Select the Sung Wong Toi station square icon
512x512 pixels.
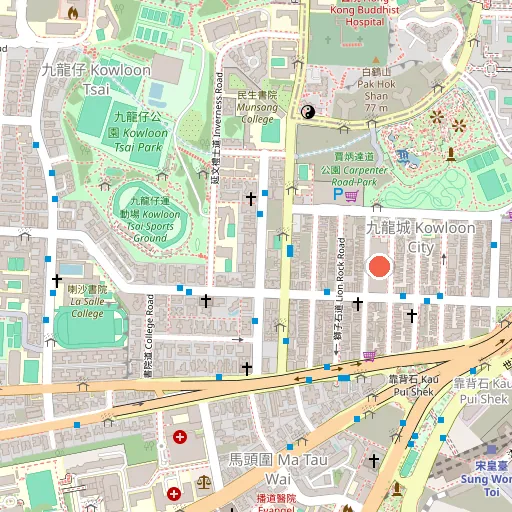[492, 450]
